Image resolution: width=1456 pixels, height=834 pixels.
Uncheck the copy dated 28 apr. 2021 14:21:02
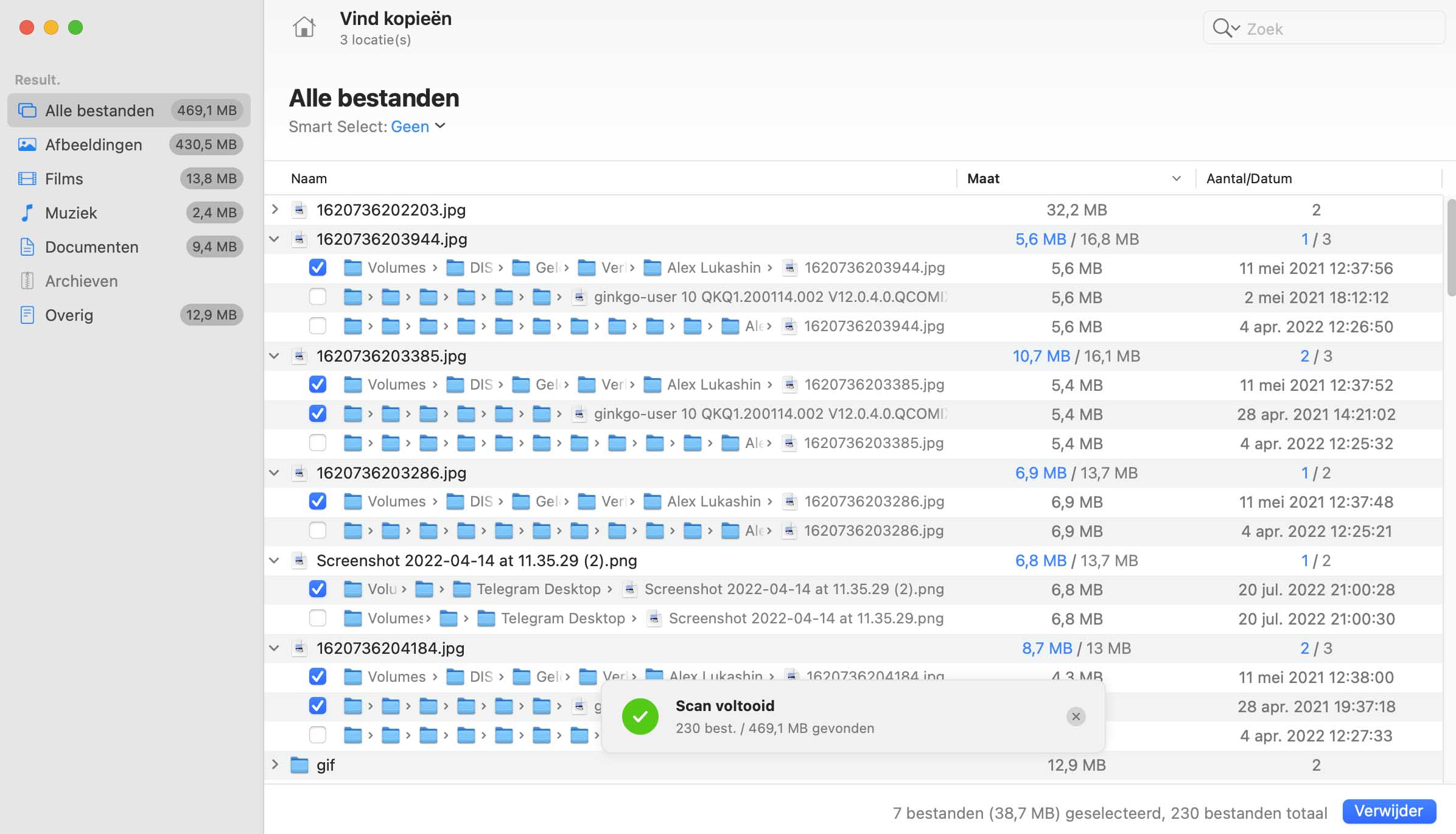(x=318, y=414)
